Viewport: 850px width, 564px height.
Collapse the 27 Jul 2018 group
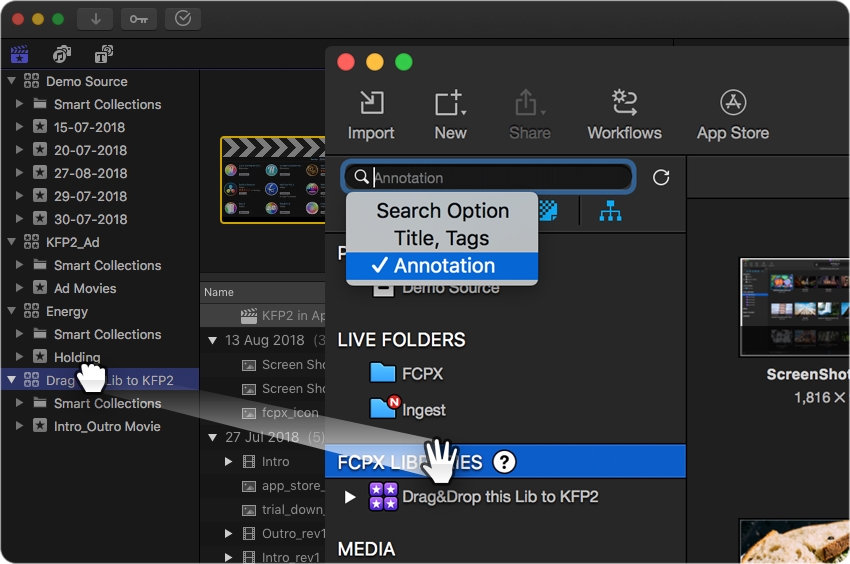click(x=212, y=437)
